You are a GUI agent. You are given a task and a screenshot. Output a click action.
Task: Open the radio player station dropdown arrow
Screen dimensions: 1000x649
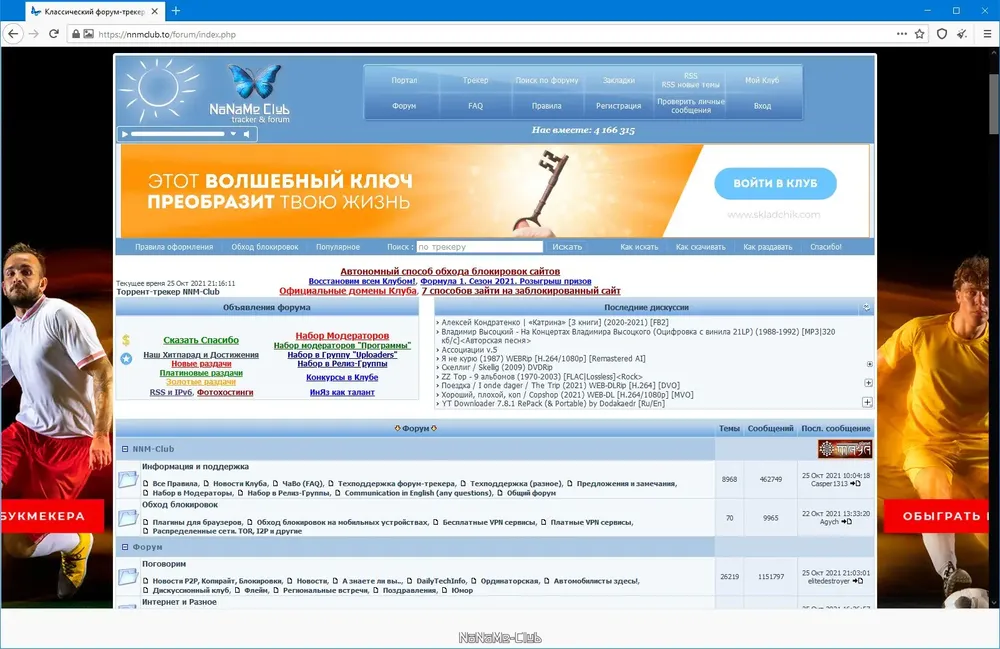tap(233, 134)
